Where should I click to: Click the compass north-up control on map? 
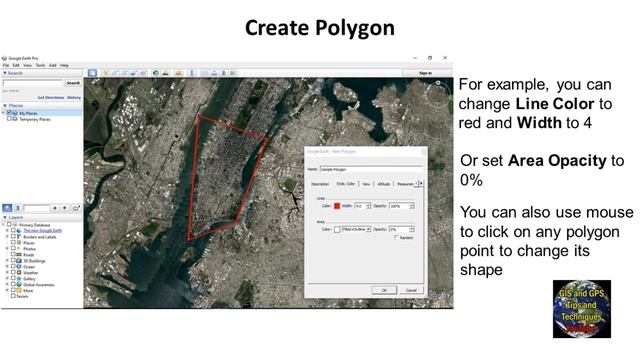438,83
